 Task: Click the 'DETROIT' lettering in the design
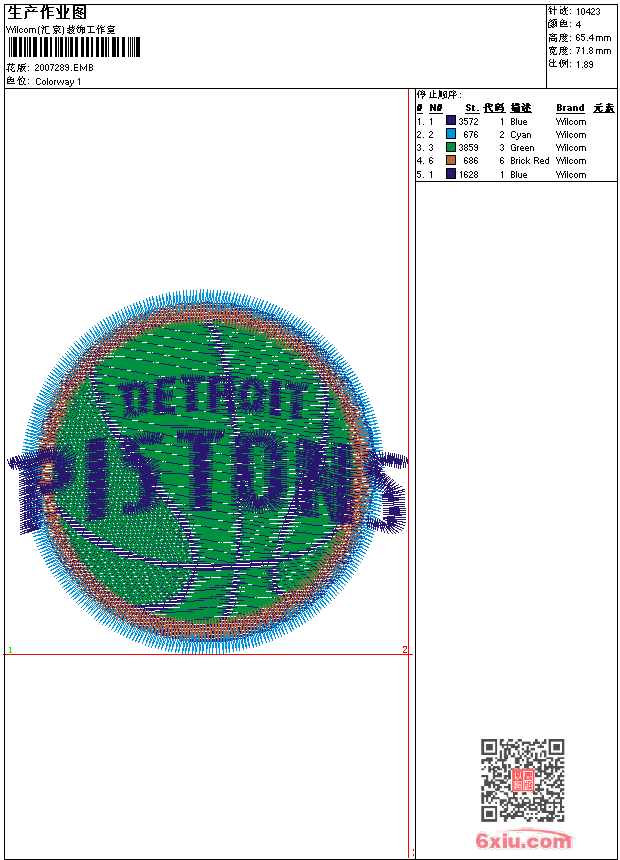click(x=213, y=397)
